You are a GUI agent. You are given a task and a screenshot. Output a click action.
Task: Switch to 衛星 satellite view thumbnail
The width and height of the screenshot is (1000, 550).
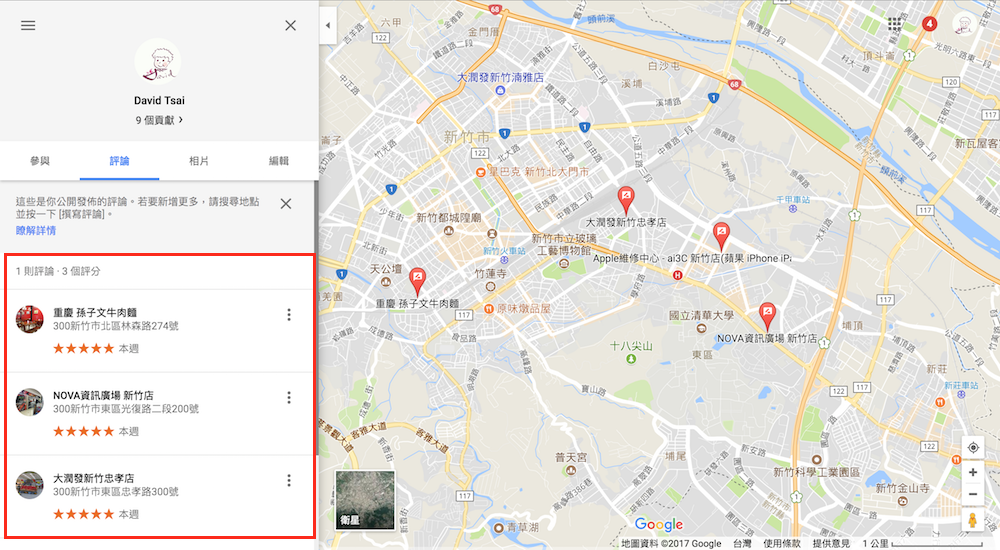pos(365,500)
